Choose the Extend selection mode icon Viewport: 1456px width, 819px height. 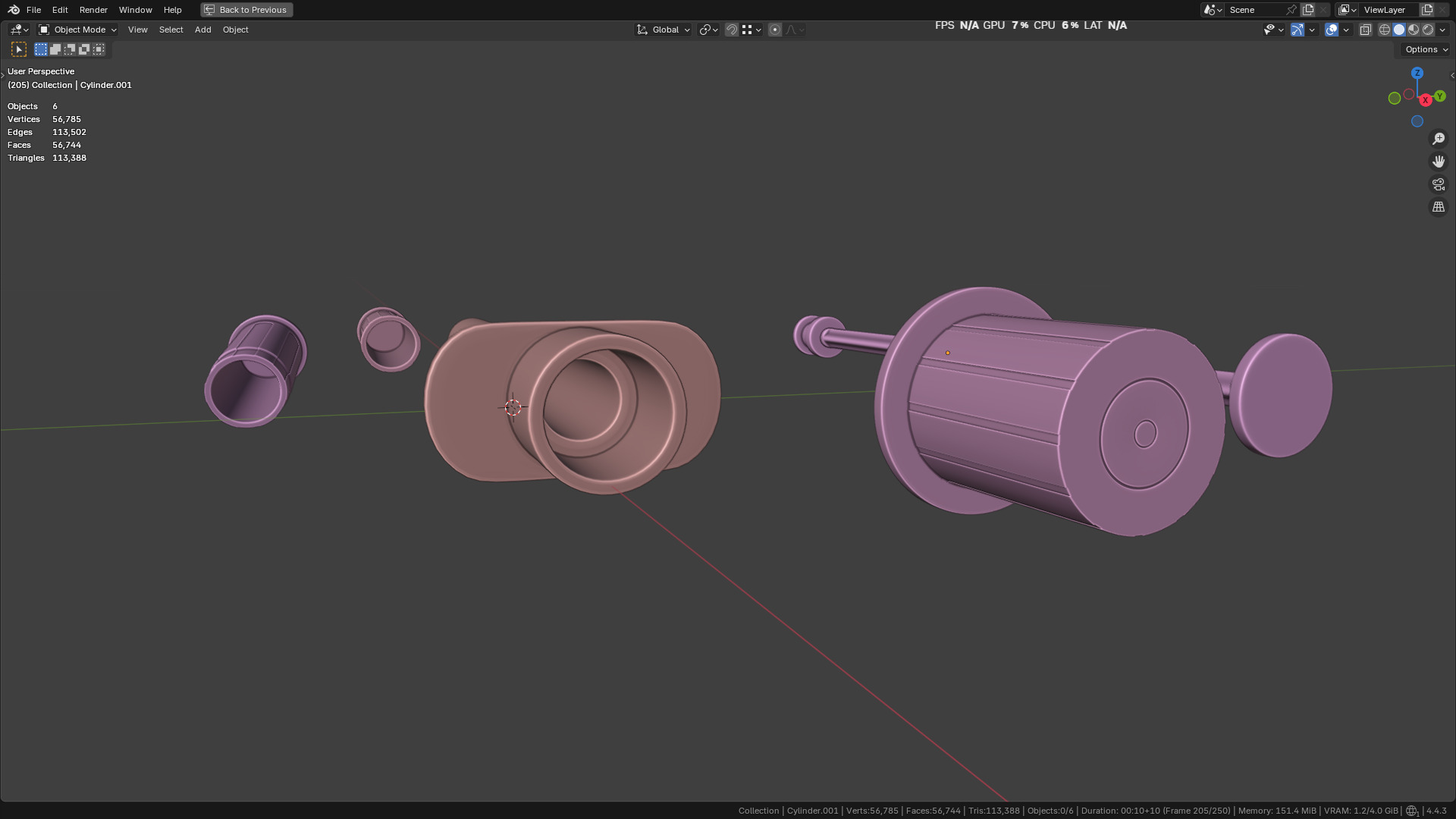pyautogui.click(x=55, y=49)
